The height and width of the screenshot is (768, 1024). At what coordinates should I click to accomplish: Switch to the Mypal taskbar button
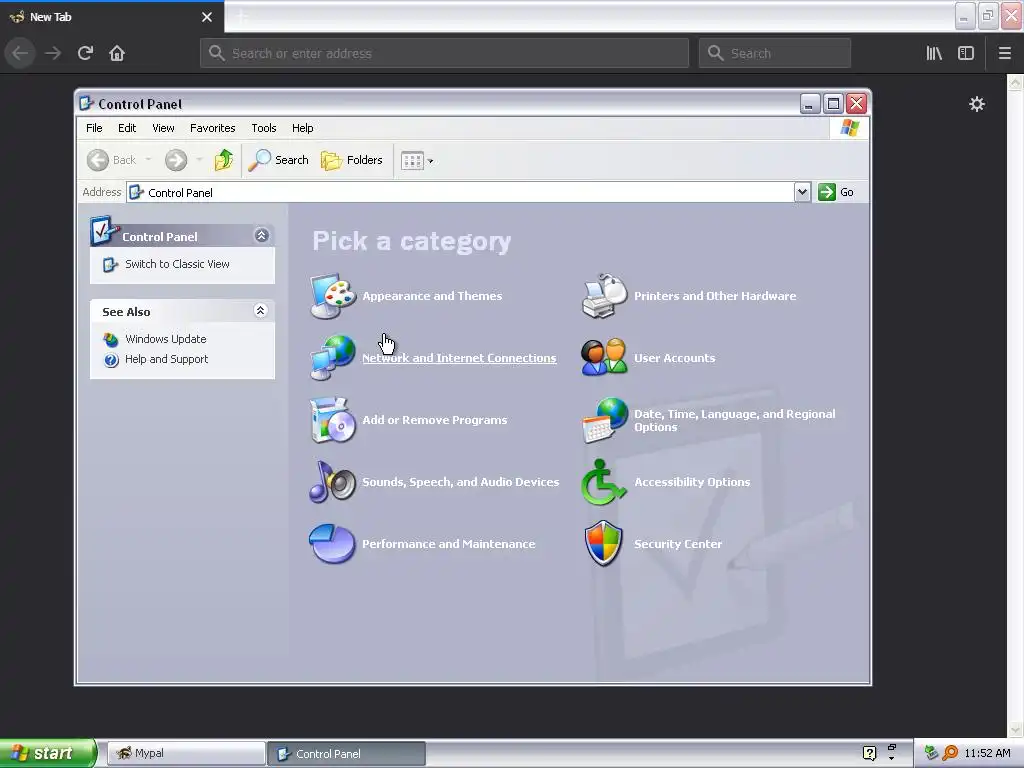(x=186, y=753)
